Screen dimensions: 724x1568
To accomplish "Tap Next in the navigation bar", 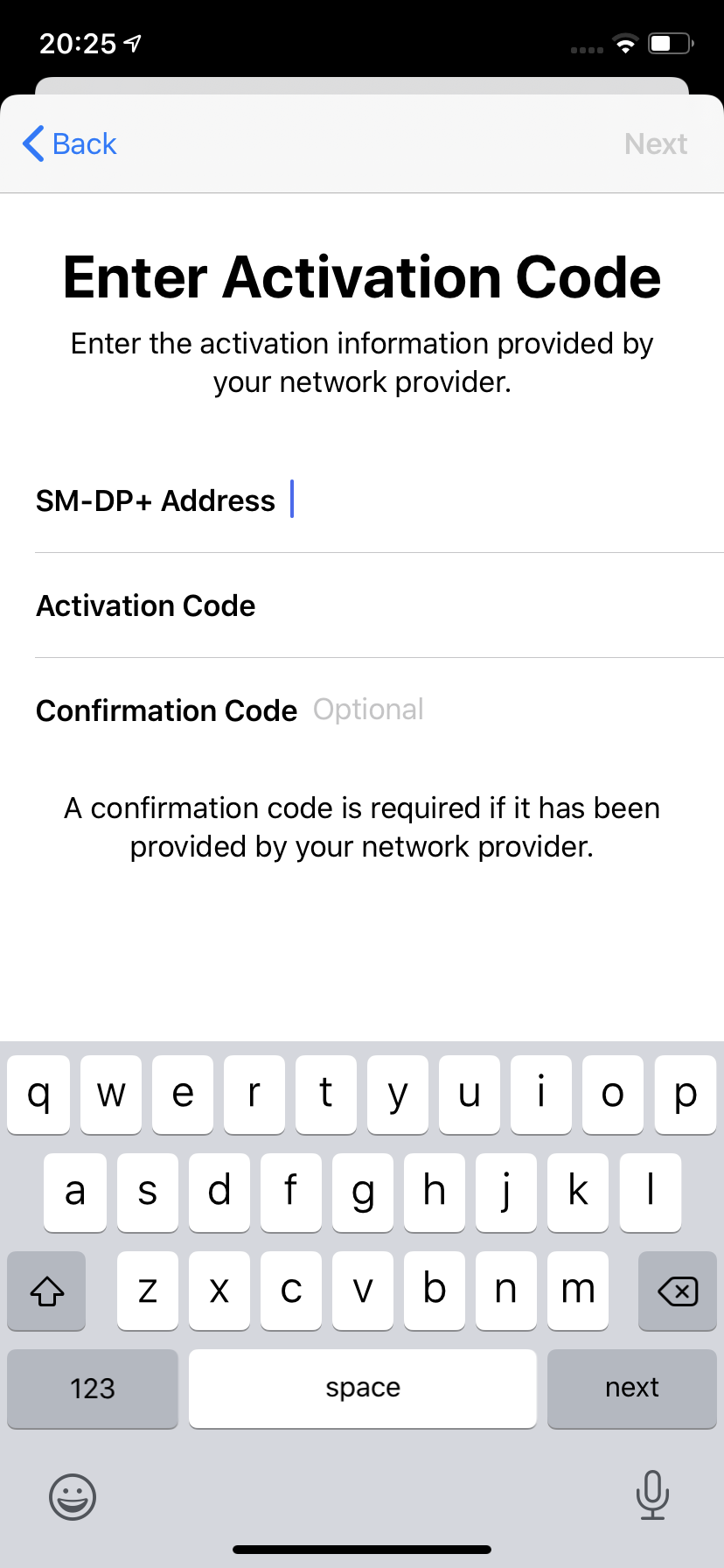I will [656, 143].
